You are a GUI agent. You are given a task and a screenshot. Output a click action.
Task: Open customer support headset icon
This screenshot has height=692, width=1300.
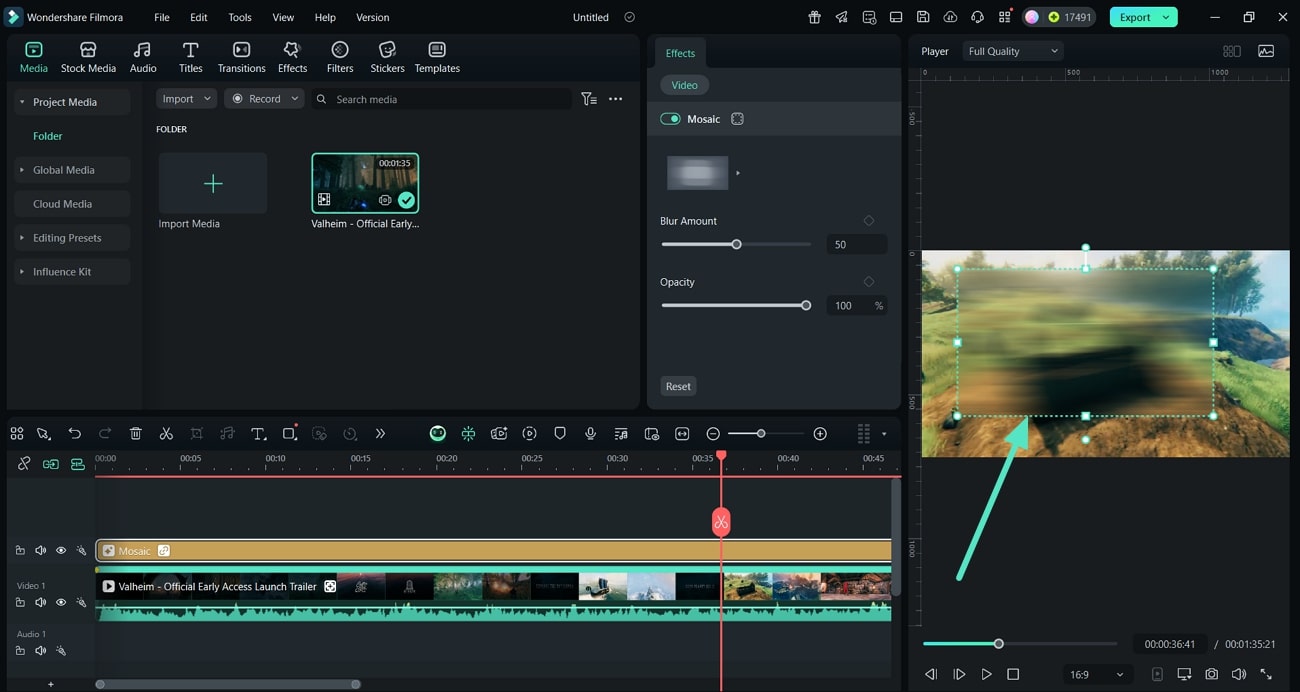coord(977,17)
